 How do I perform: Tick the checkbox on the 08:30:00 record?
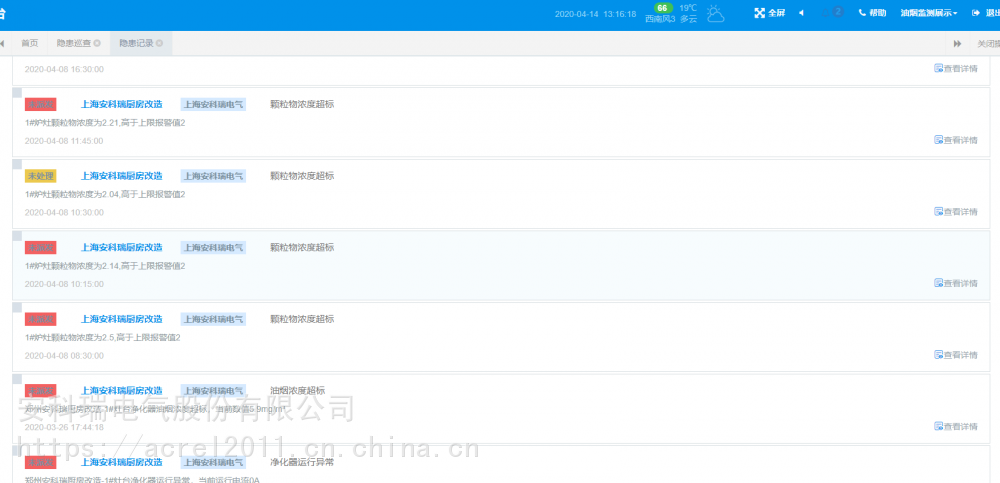click(17, 307)
